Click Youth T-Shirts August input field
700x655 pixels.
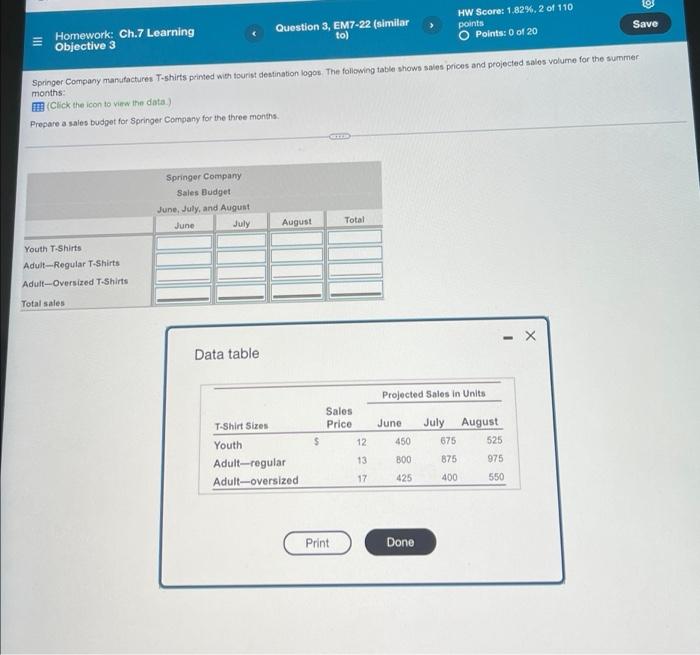pyautogui.click(x=297, y=239)
